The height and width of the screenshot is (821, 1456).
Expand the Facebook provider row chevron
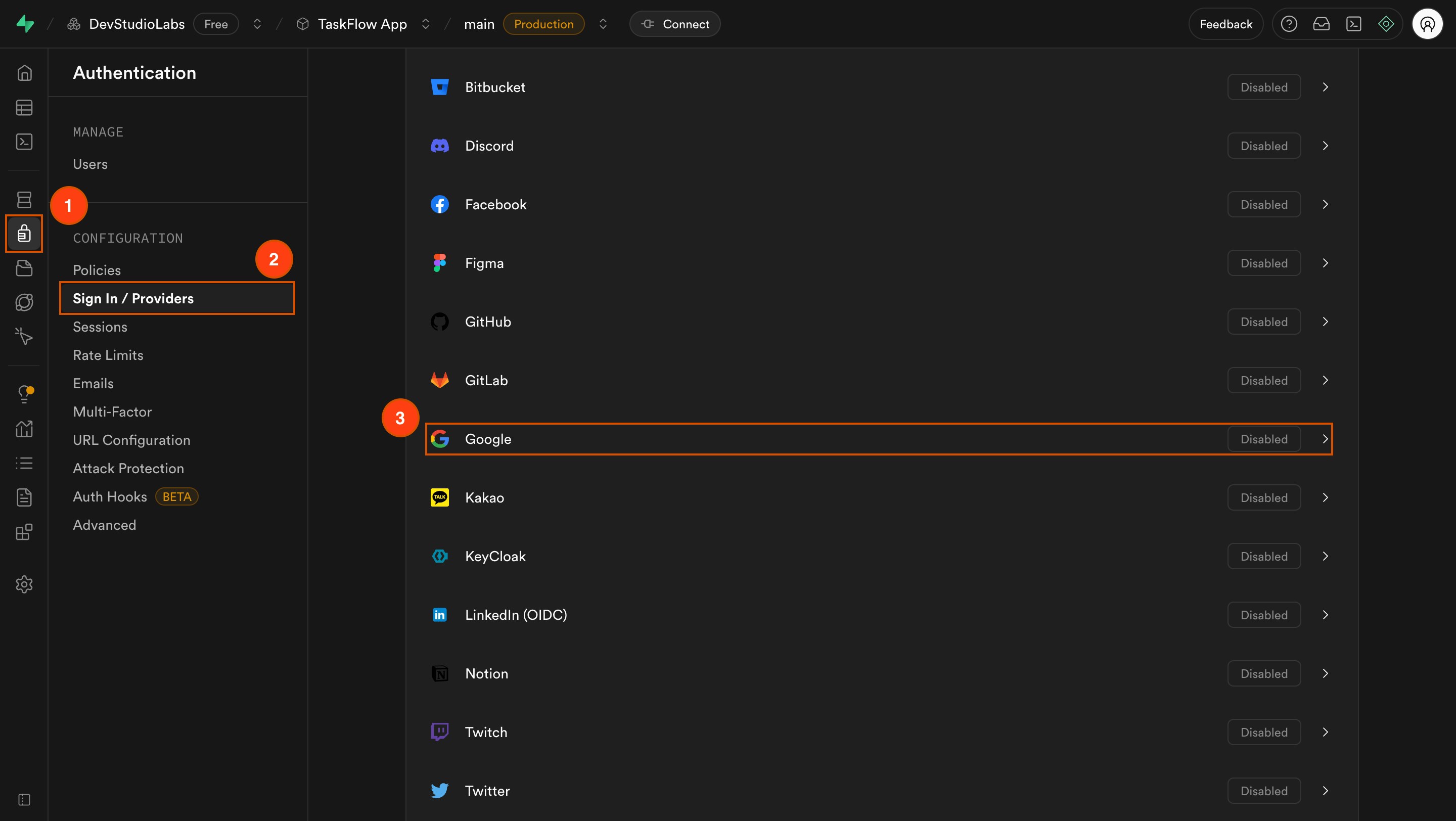pyautogui.click(x=1325, y=204)
